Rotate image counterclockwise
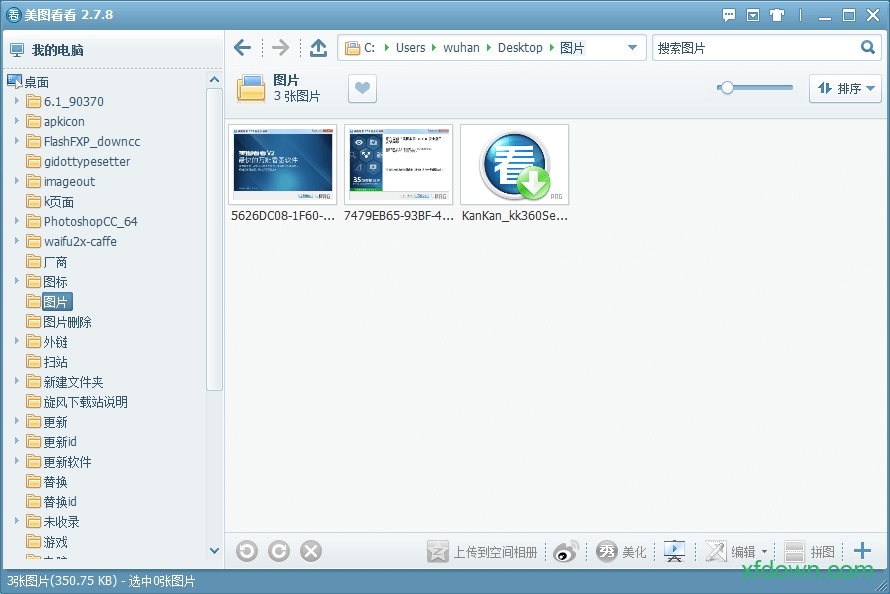This screenshot has height=594, width=890. pyautogui.click(x=246, y=551)
